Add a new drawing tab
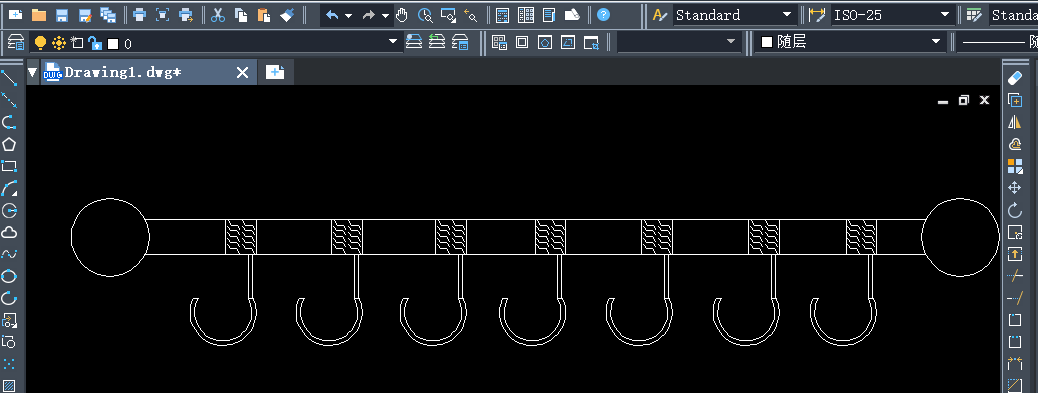 275,73
